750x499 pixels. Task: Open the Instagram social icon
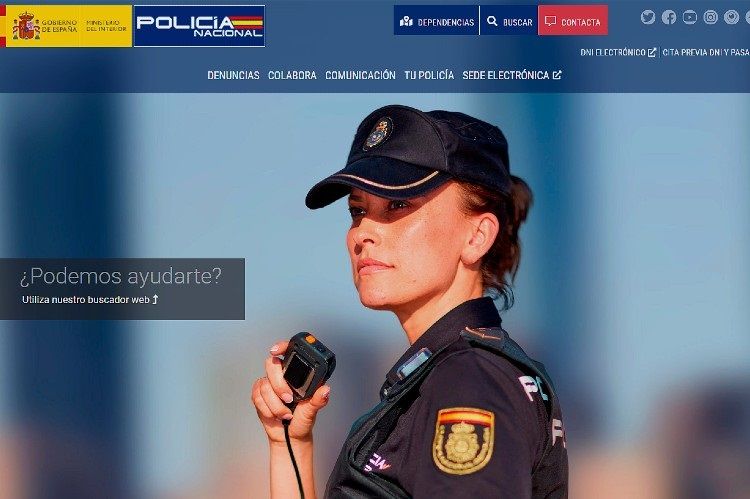(x=710, y=17)
